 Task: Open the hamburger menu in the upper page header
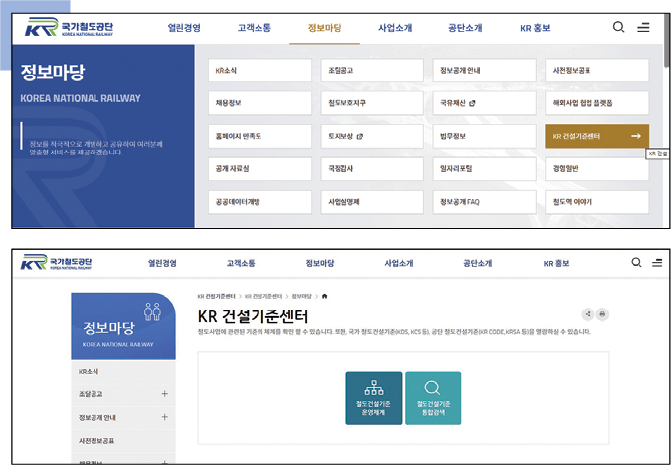pyautogui.click(x=643, y=27)
